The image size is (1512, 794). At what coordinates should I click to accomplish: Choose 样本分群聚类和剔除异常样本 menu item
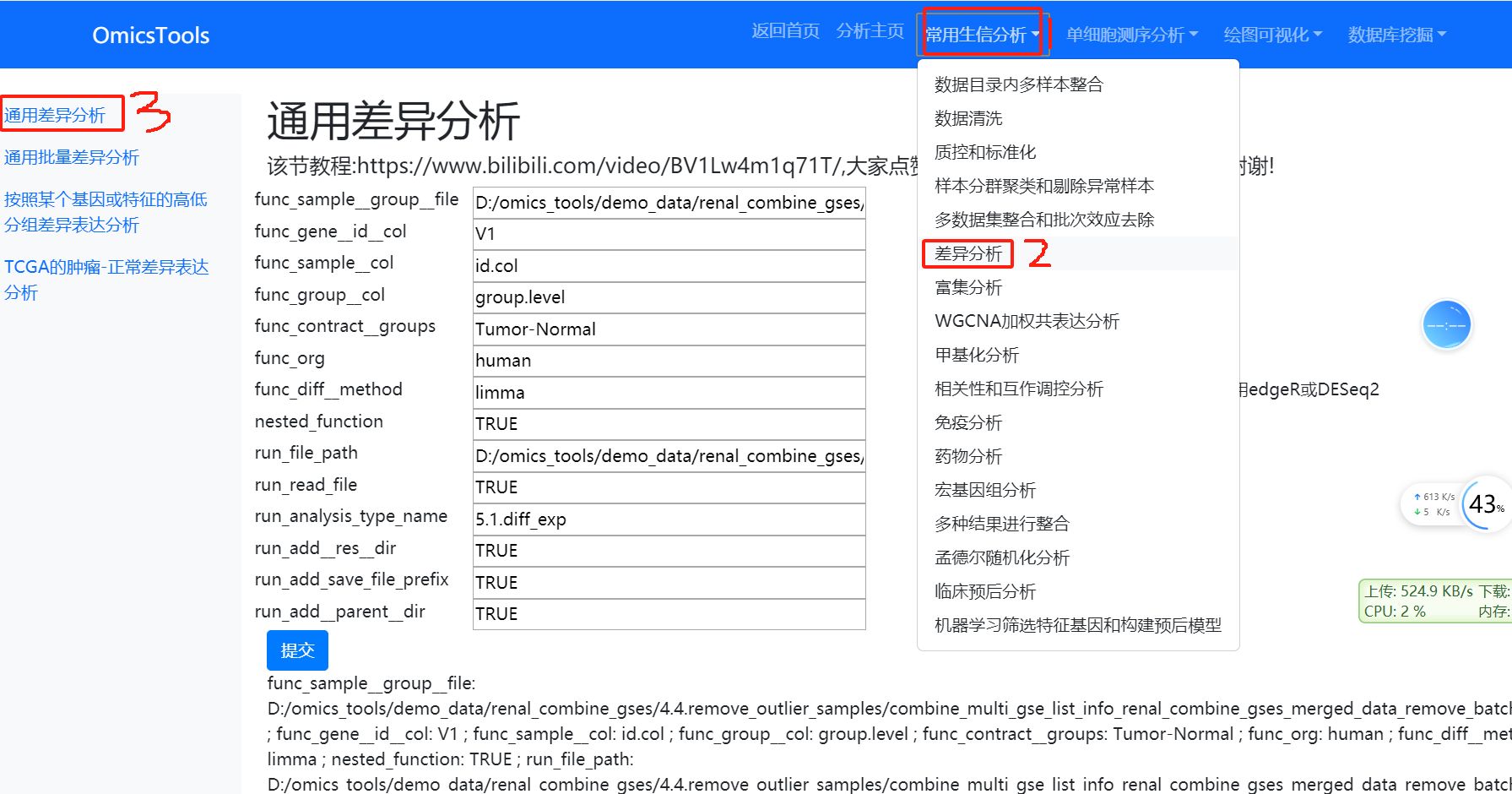1078,186
